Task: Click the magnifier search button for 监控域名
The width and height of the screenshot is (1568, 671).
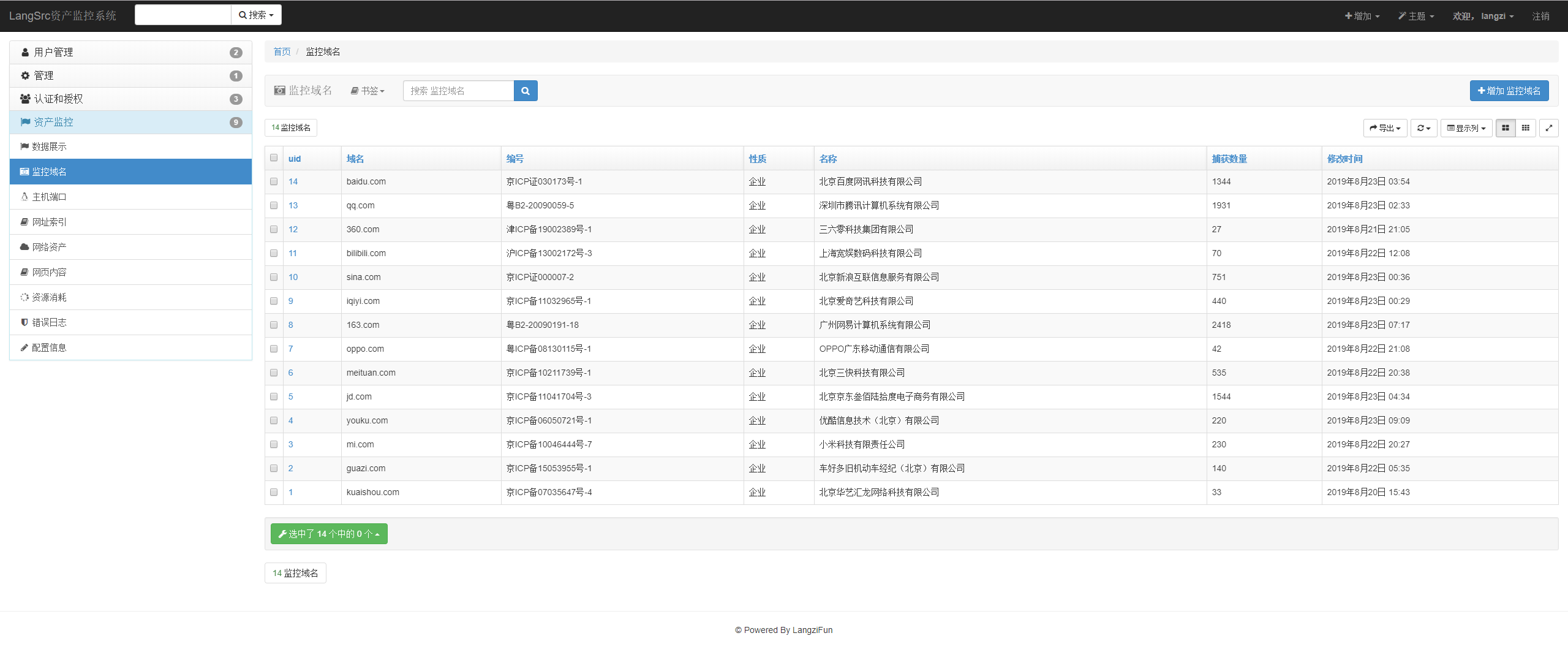Action: (x=525, y=91)
